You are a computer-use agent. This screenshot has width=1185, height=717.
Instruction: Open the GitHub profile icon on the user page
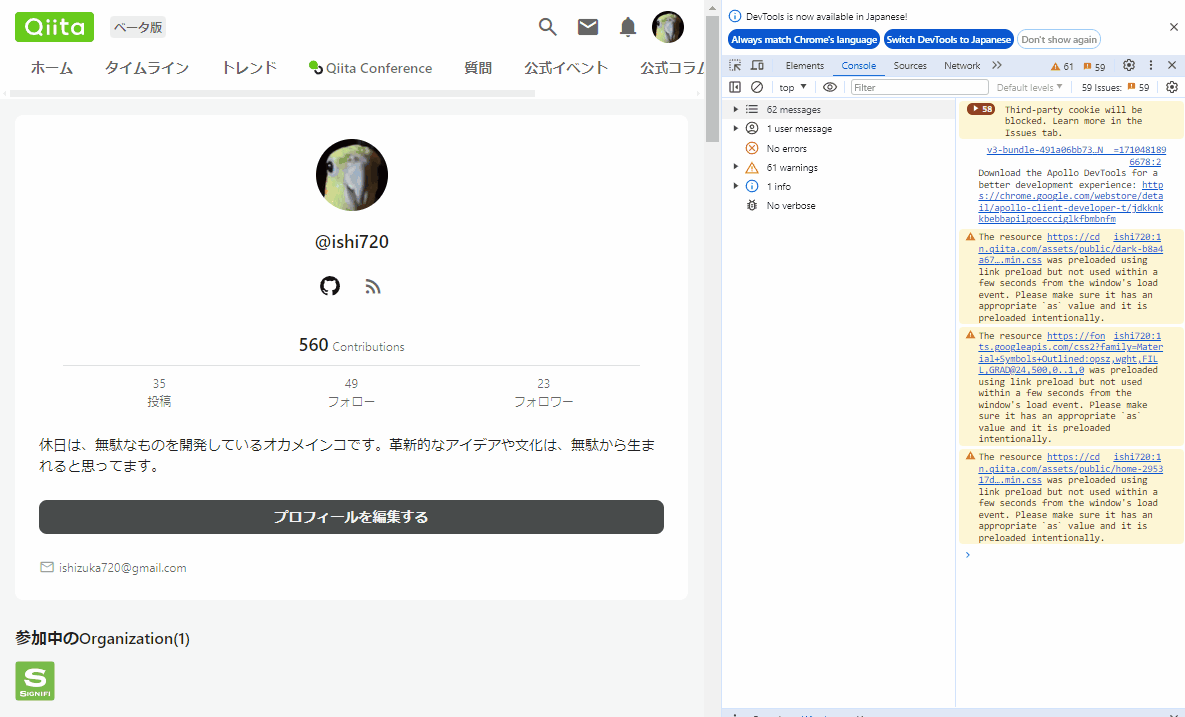(330, 286)
